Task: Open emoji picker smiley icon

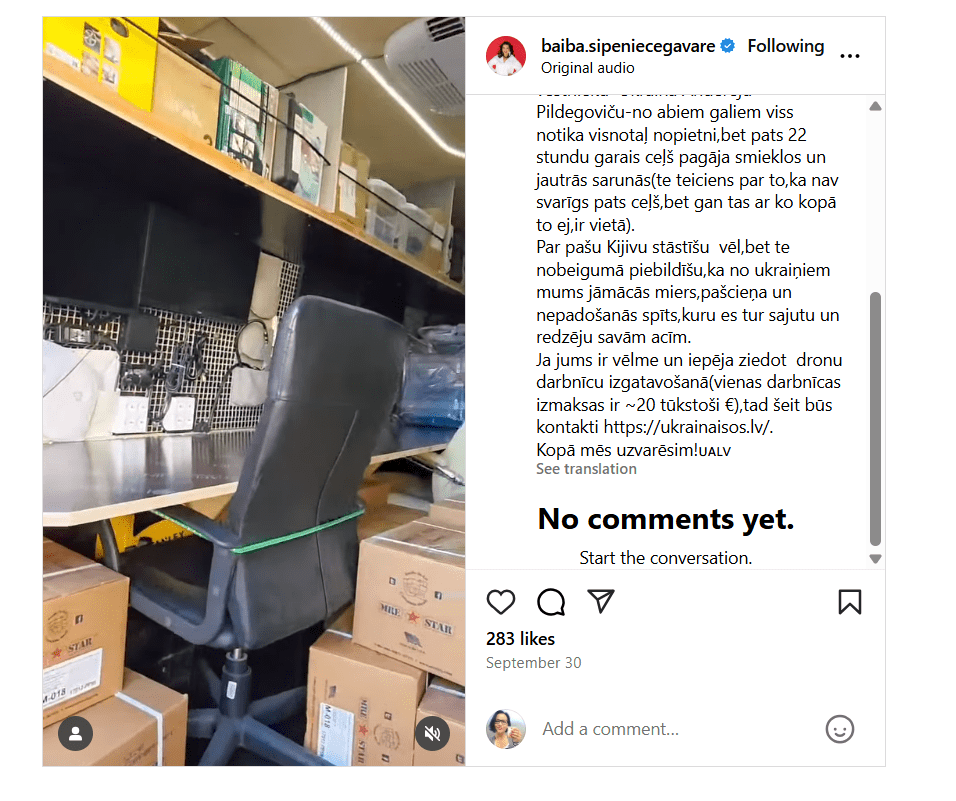Action: click(x=839, y=729)
